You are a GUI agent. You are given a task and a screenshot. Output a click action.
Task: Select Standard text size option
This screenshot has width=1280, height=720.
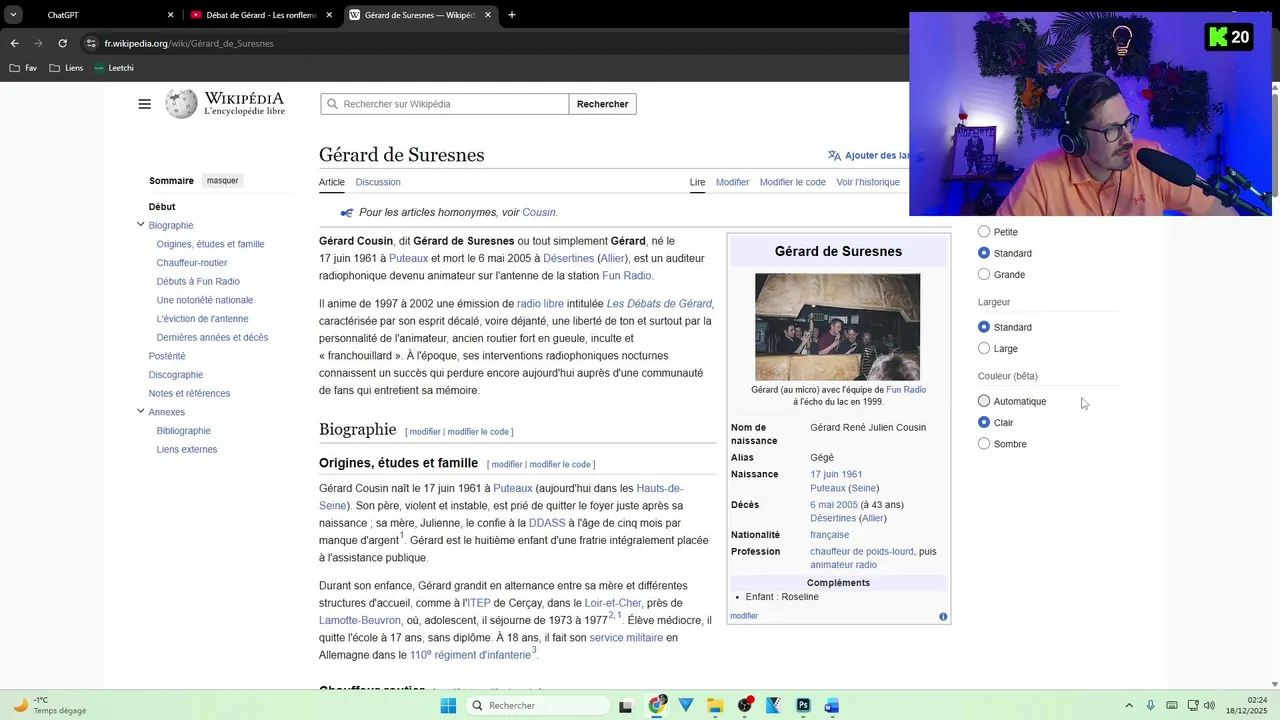(984, 253)
